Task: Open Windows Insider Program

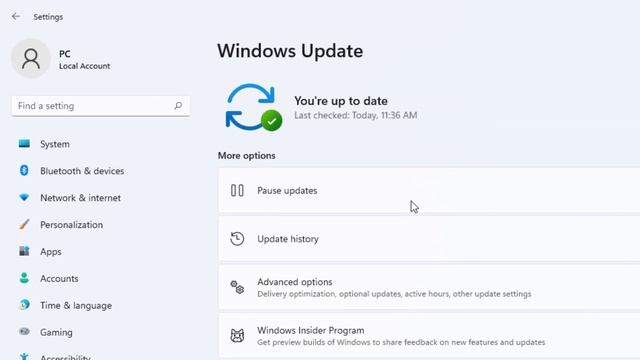Action: click(x=429, y=336)
